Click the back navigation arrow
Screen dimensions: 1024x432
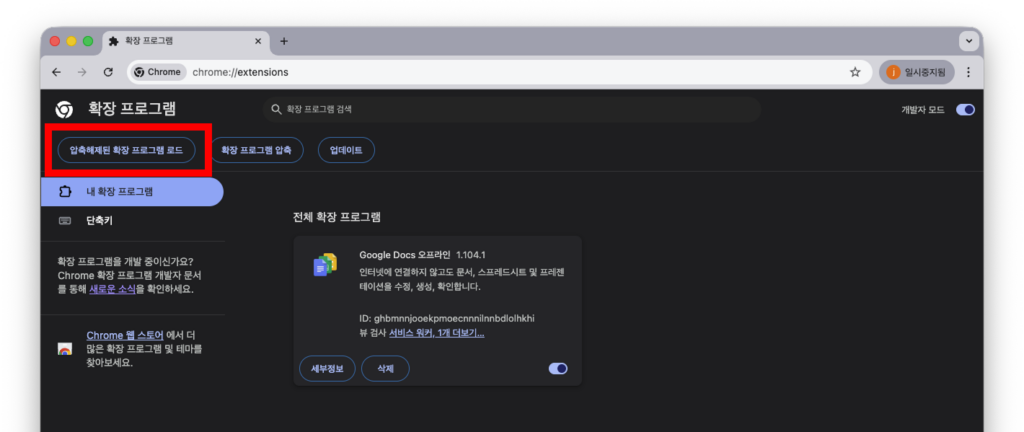coord(57,72)
